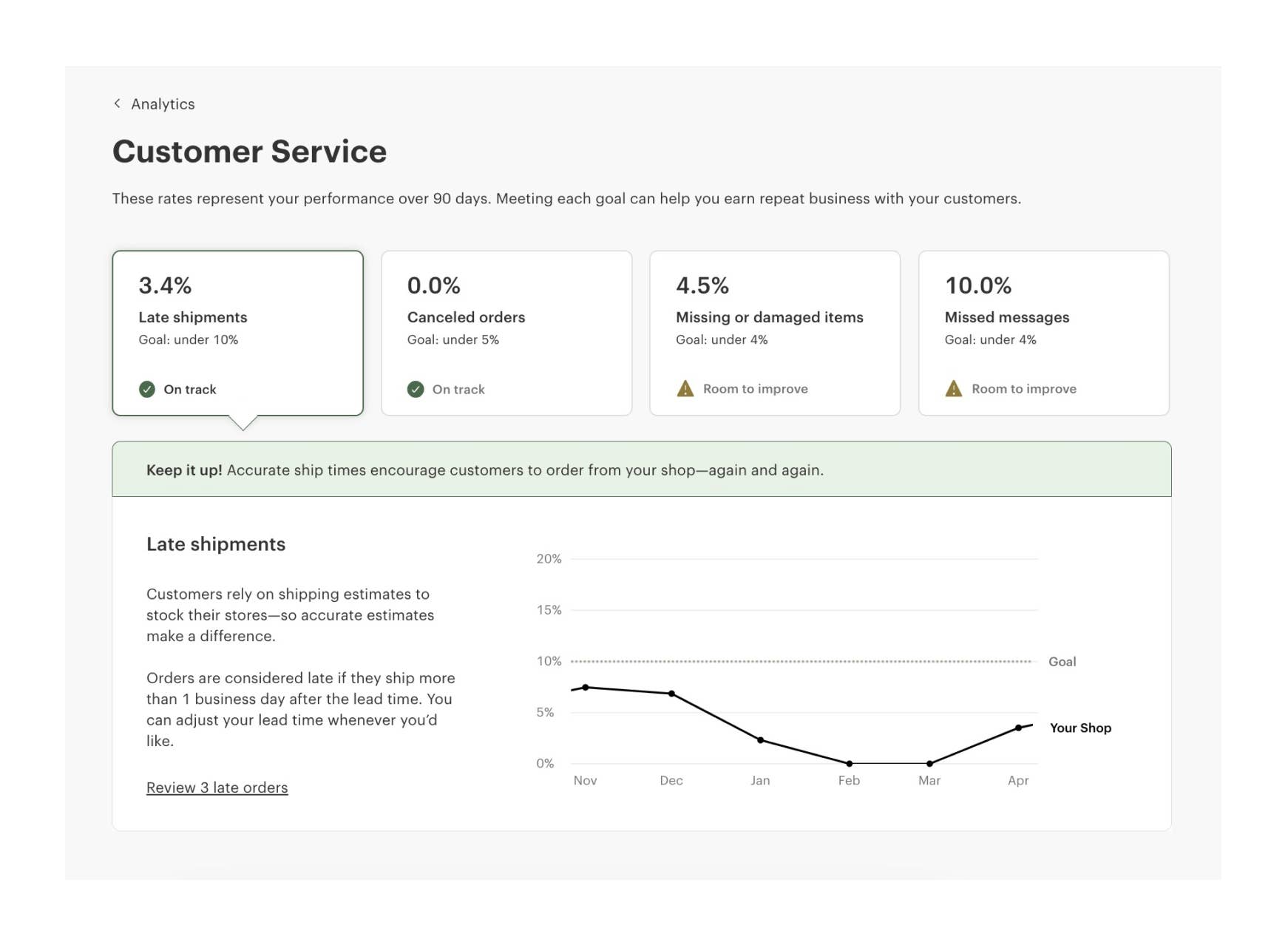Select the Jan data point on chart
1288x945 pixels.
tap(760, 740)
